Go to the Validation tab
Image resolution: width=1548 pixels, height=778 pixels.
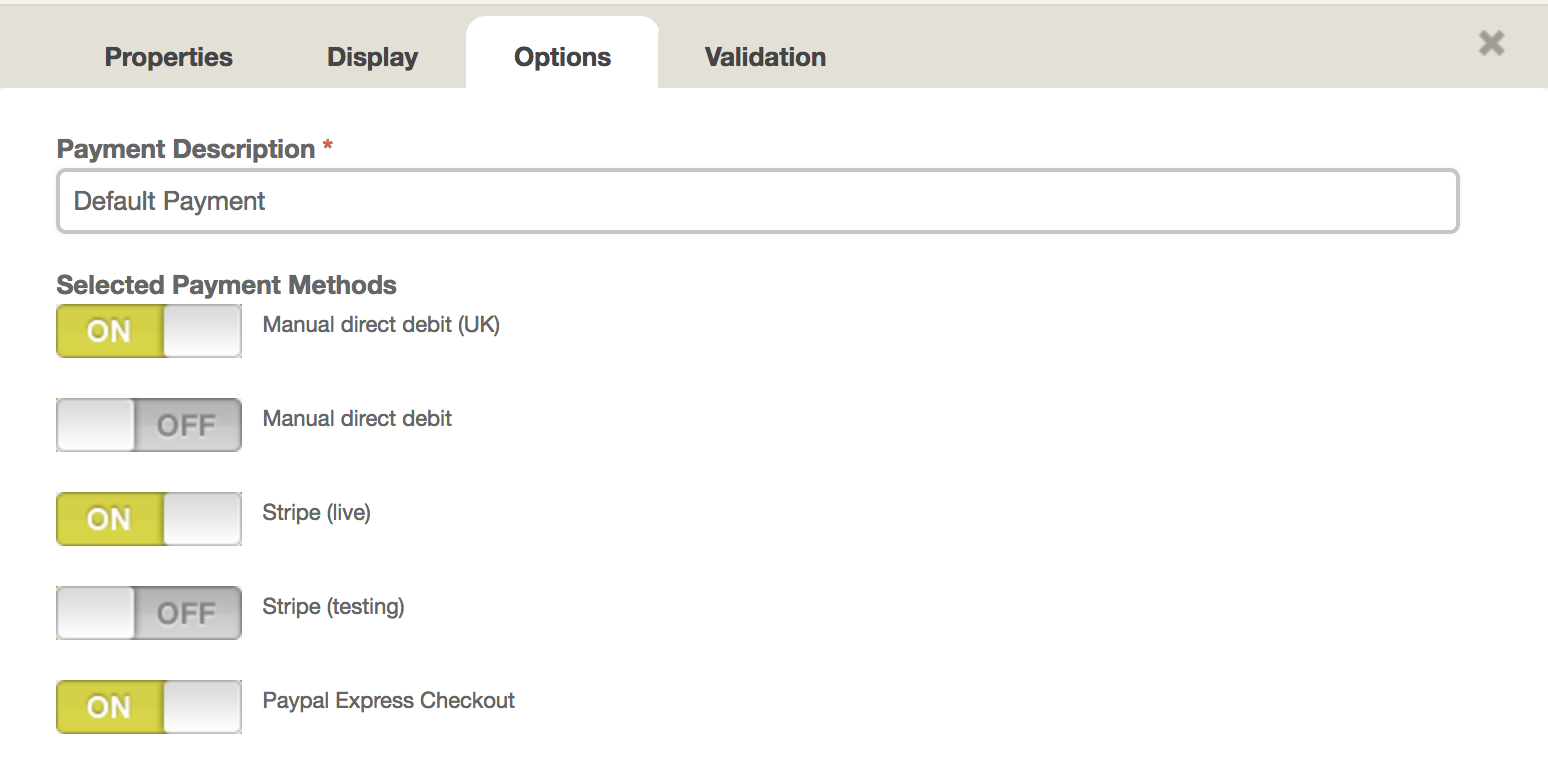765,57
